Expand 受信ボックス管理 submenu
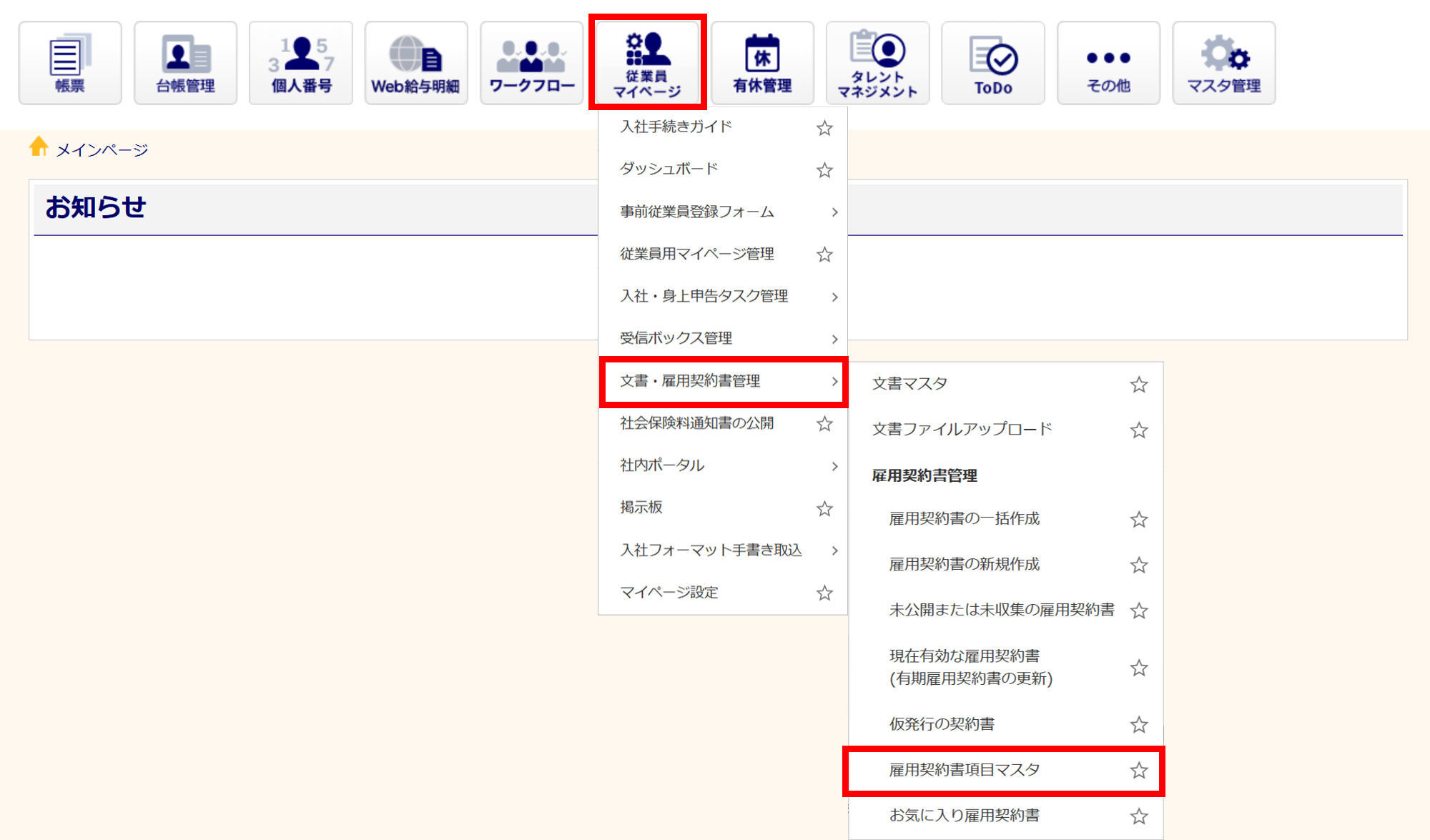Viewport: 1430px width, 840px height. point(834,339)
